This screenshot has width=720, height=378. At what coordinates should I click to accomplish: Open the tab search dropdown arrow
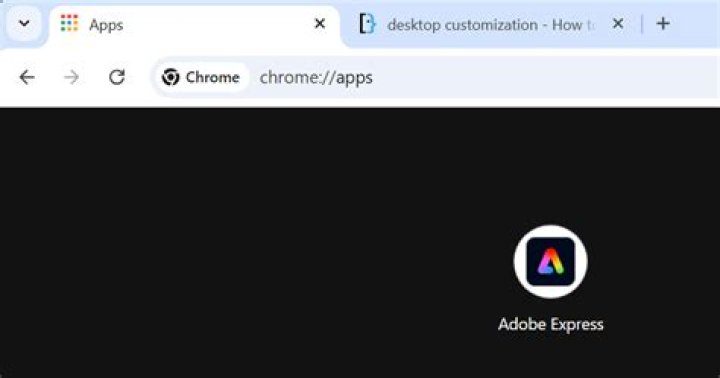(24, 23)
